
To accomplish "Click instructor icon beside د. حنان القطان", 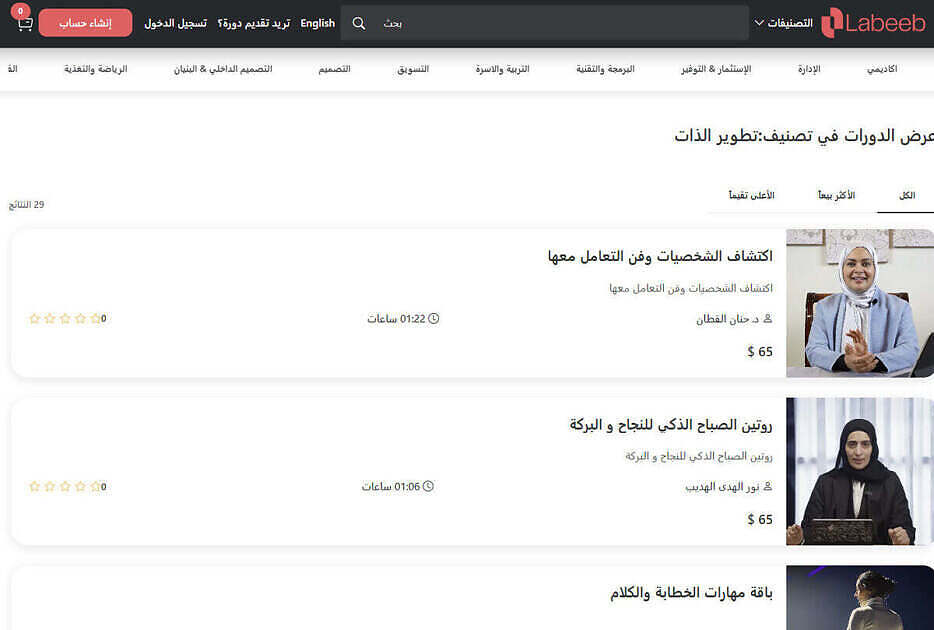I will pos(767,319).
